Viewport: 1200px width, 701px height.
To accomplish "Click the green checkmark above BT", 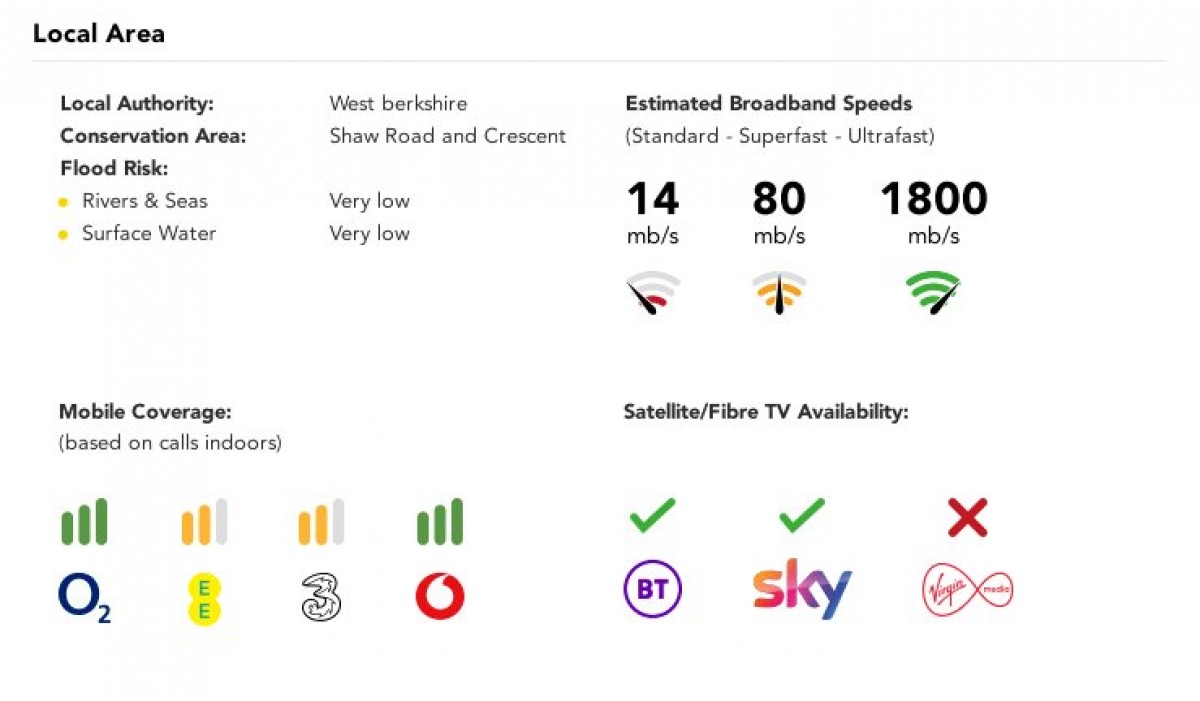I will (652, 516).
